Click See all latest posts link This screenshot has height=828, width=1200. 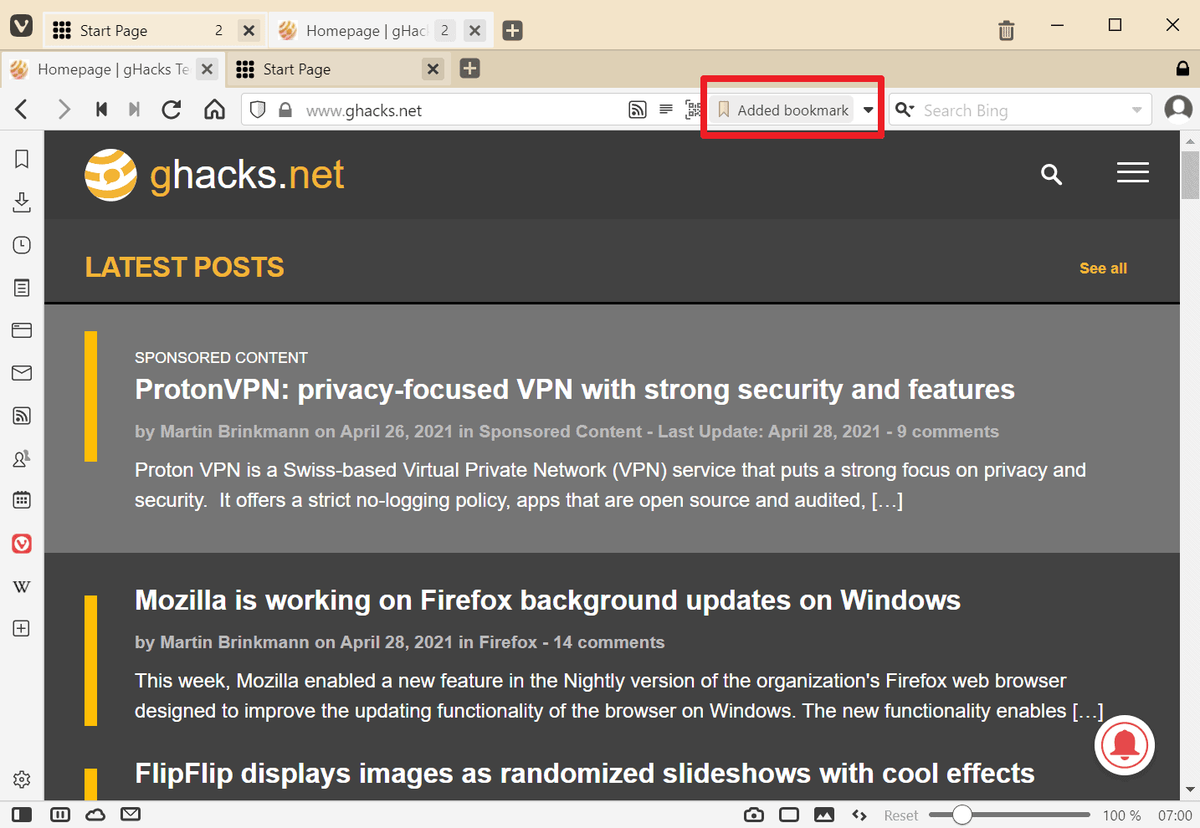click(1103, 268)
